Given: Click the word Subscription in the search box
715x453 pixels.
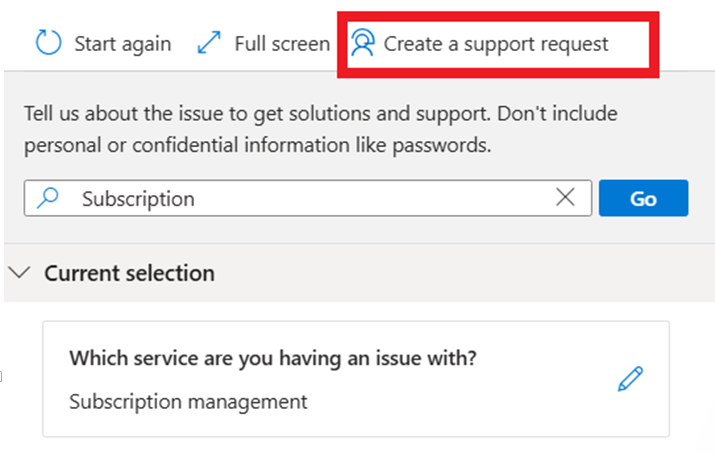Looking at the screenshot, I should [138, 198].
